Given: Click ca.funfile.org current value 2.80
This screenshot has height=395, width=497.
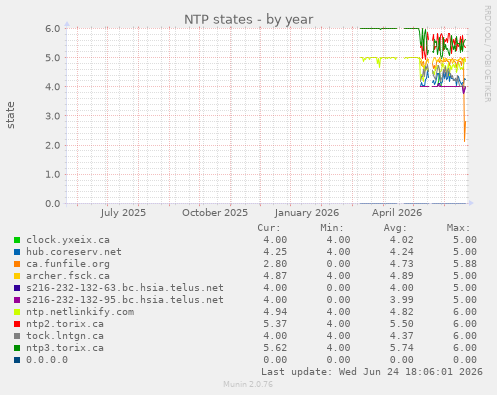Looking at the screenshot, I should 275,264.
